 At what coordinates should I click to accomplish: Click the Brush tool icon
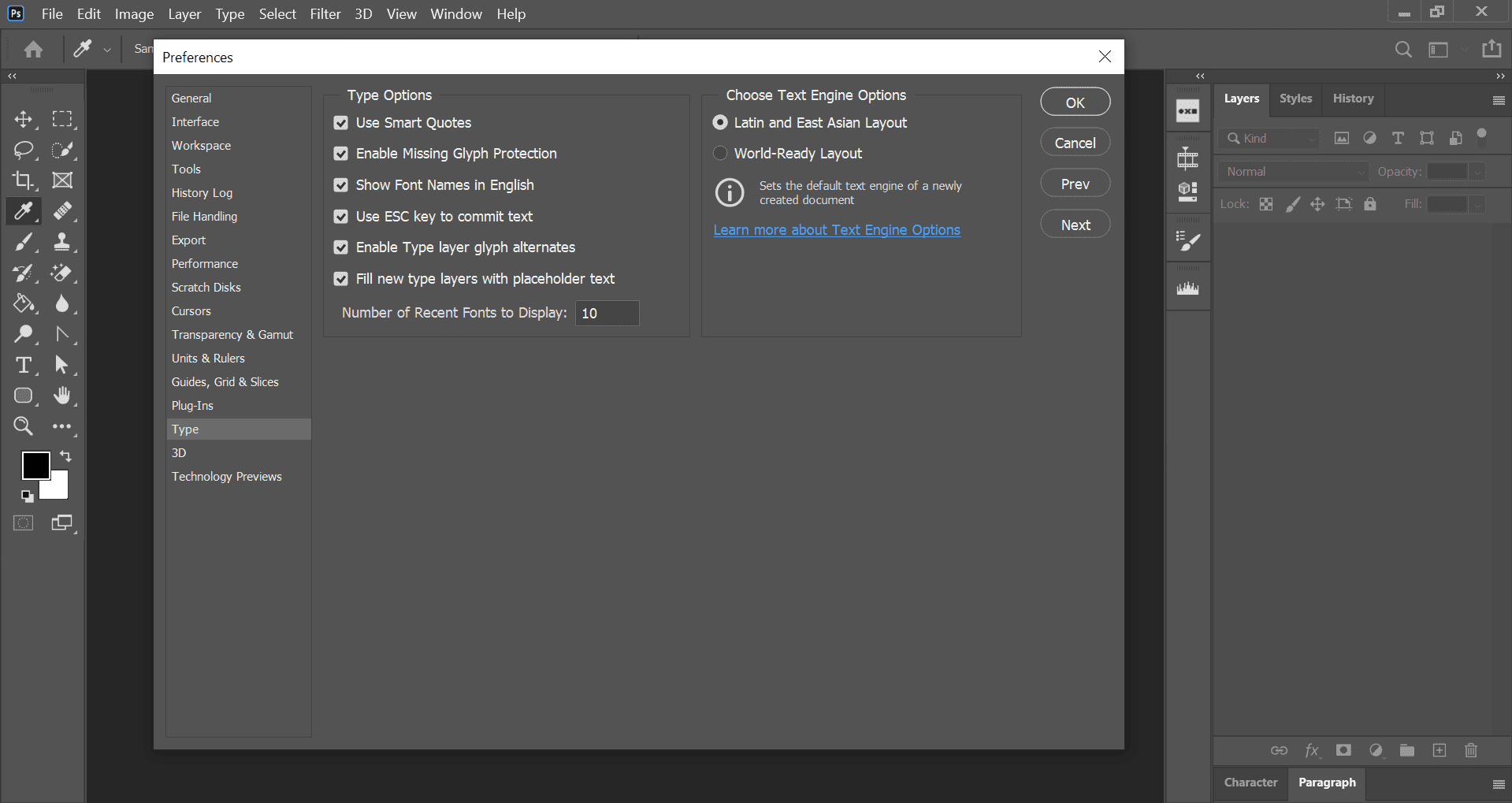tap(23, 242)
